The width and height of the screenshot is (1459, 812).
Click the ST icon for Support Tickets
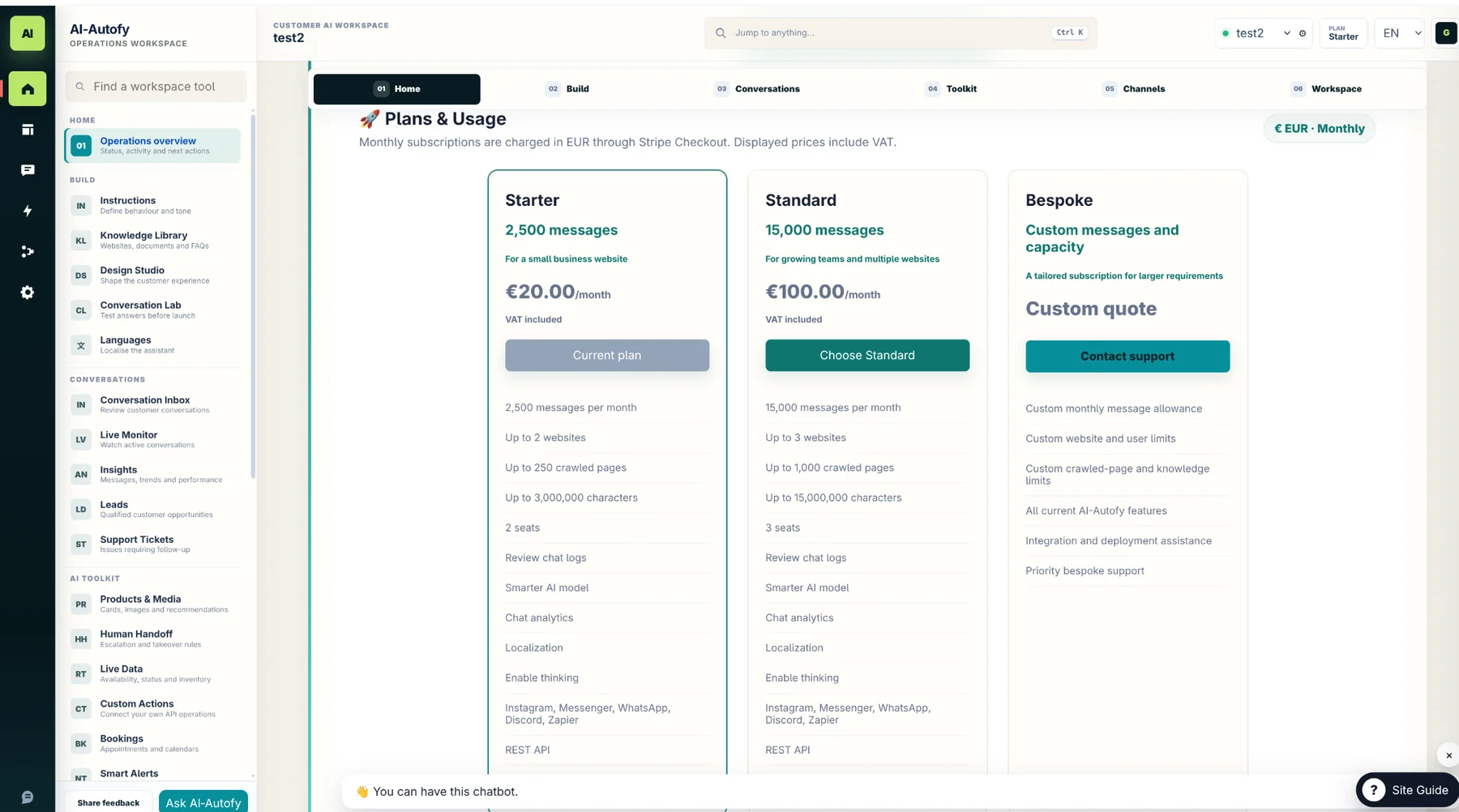tap(81, 545)
